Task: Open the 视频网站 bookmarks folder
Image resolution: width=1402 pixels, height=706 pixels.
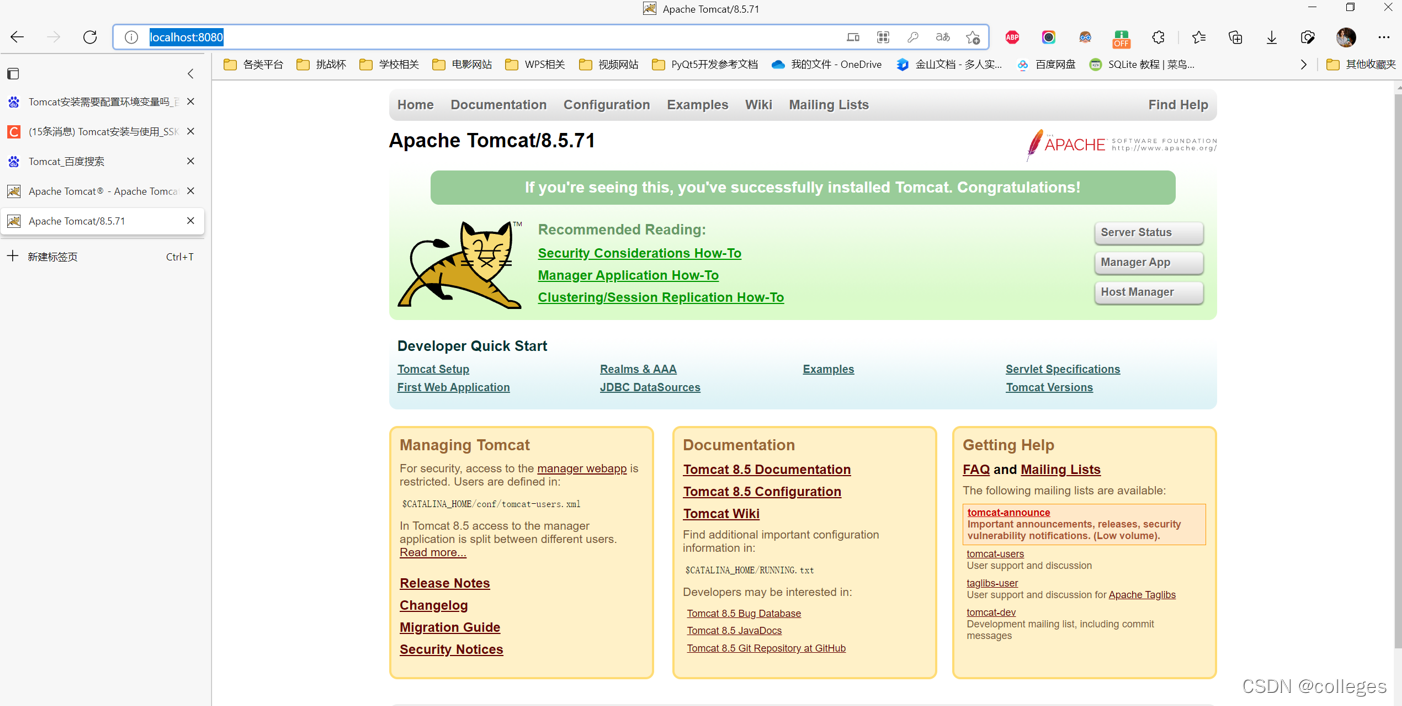Action: pos(609,65)
